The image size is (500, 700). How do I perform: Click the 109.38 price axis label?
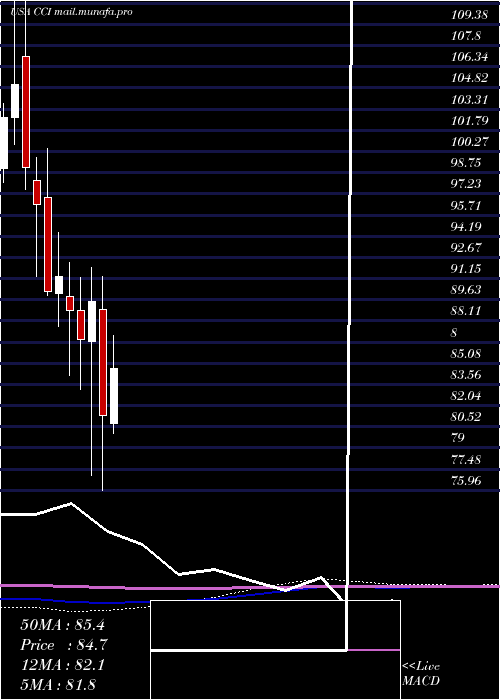(x=469, y=15)
